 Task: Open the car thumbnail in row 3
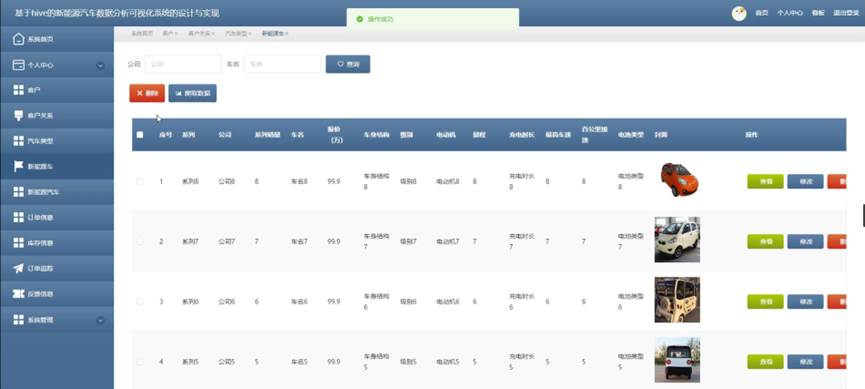(x=677, y=300)
